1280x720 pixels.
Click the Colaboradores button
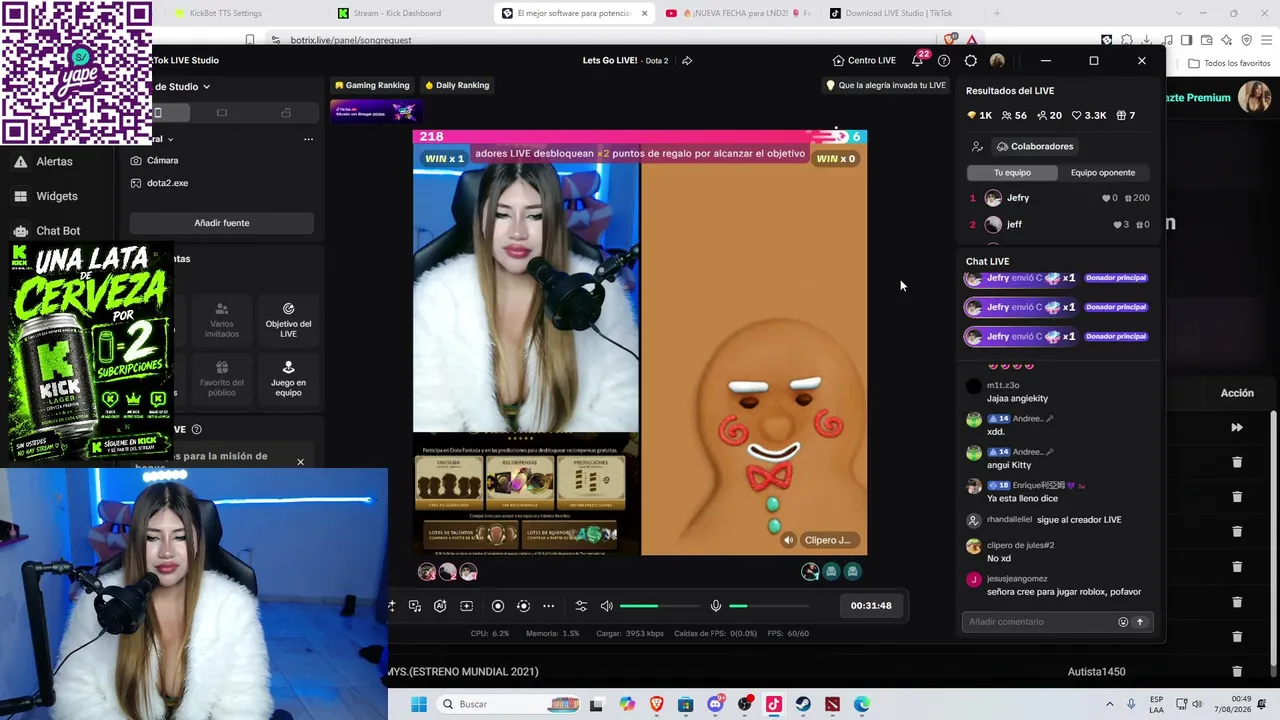[1034, 146]
